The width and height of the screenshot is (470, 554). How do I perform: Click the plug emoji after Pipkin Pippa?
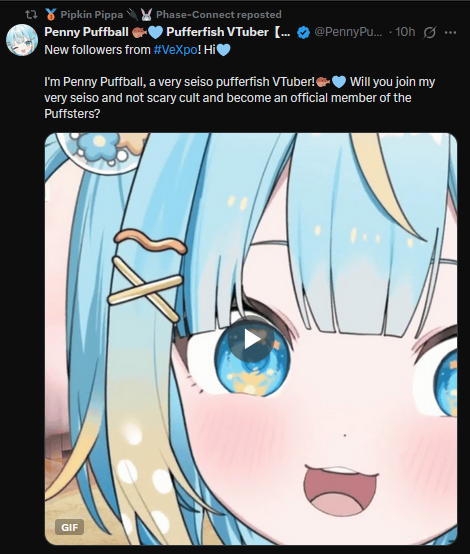coord(132,14)
